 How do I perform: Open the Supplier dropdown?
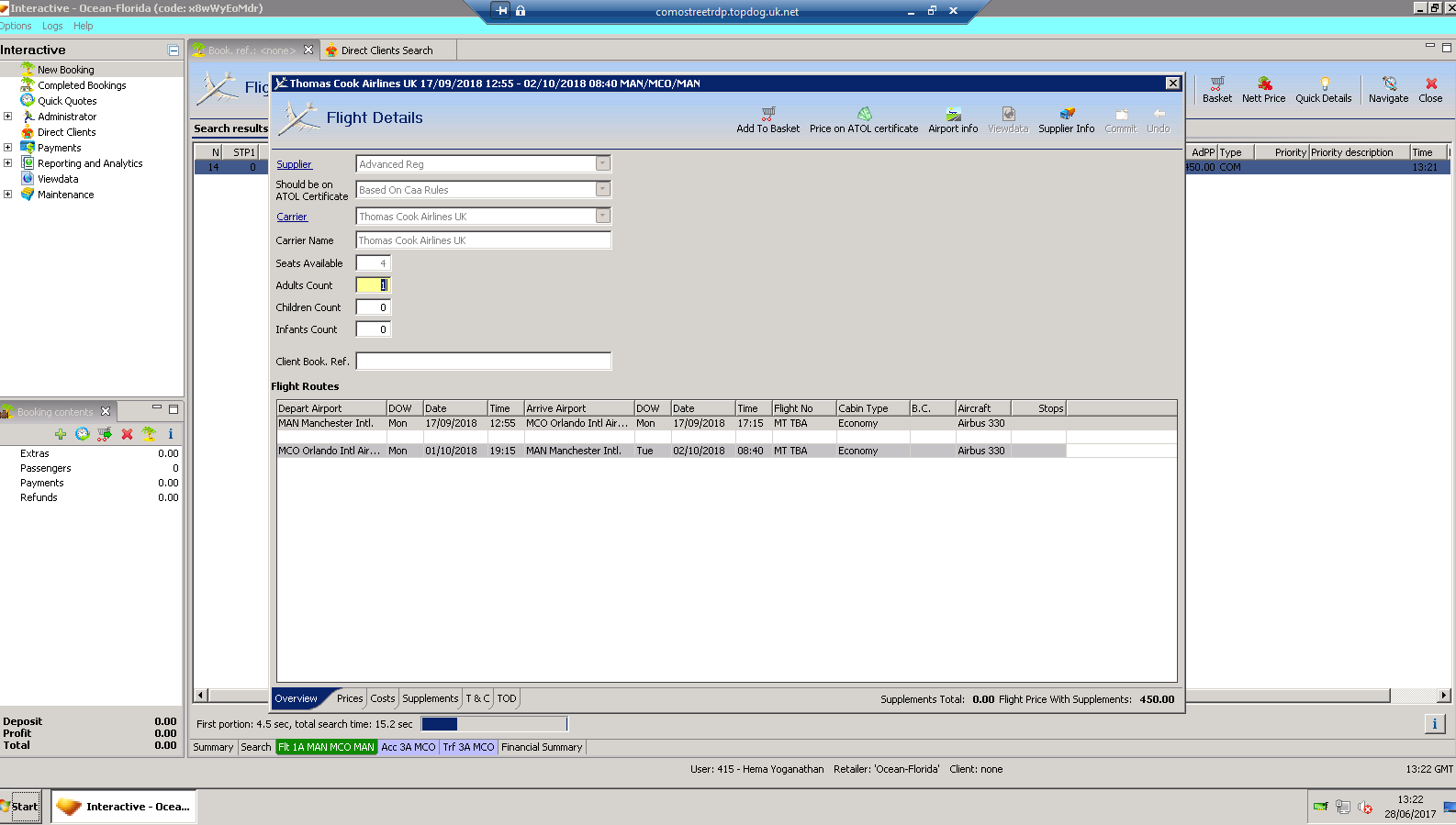click(603, 164)
